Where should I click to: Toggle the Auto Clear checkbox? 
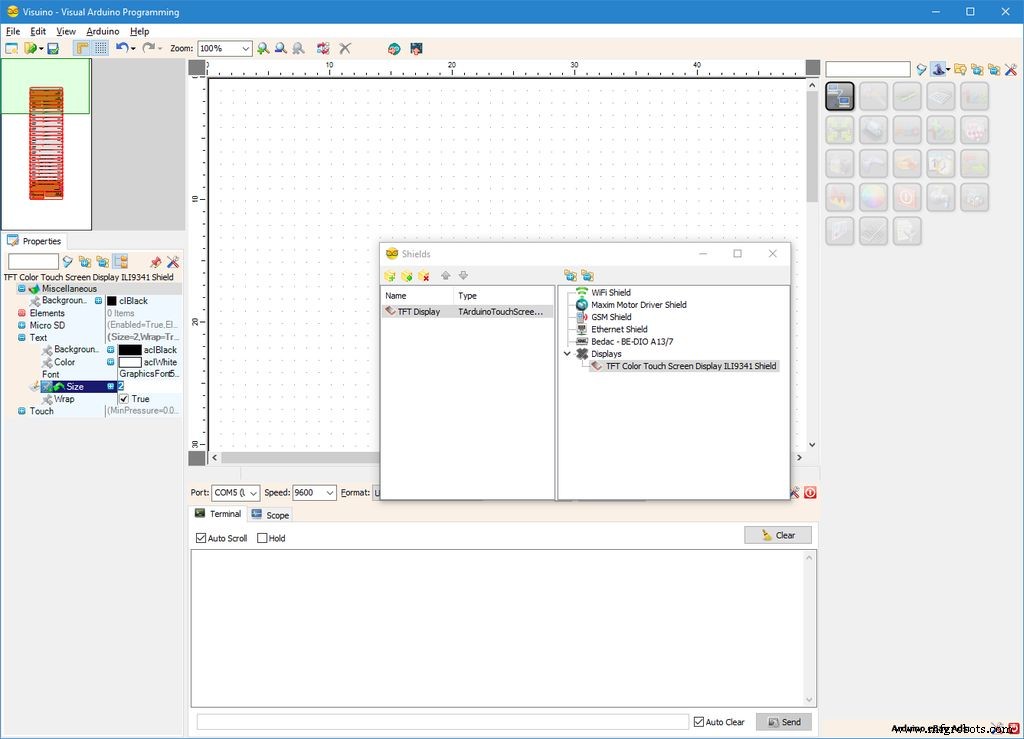click(700, 722)
